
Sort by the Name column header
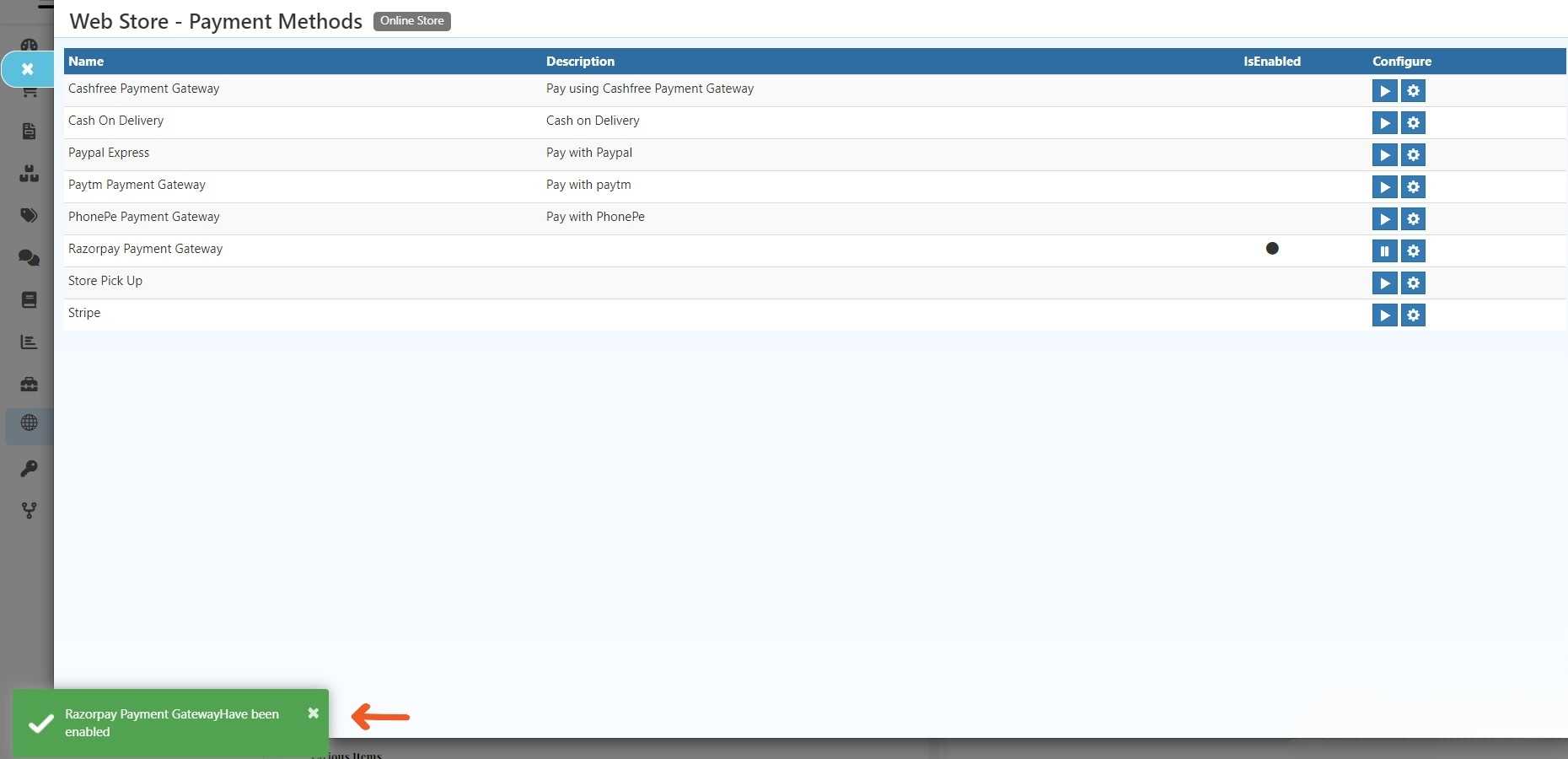pyautogui.click(x=86, y=62)
